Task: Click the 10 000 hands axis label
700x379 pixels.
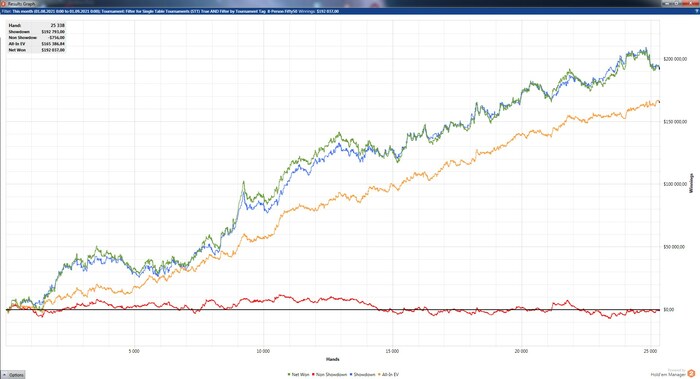Action: tap(263, 351)
